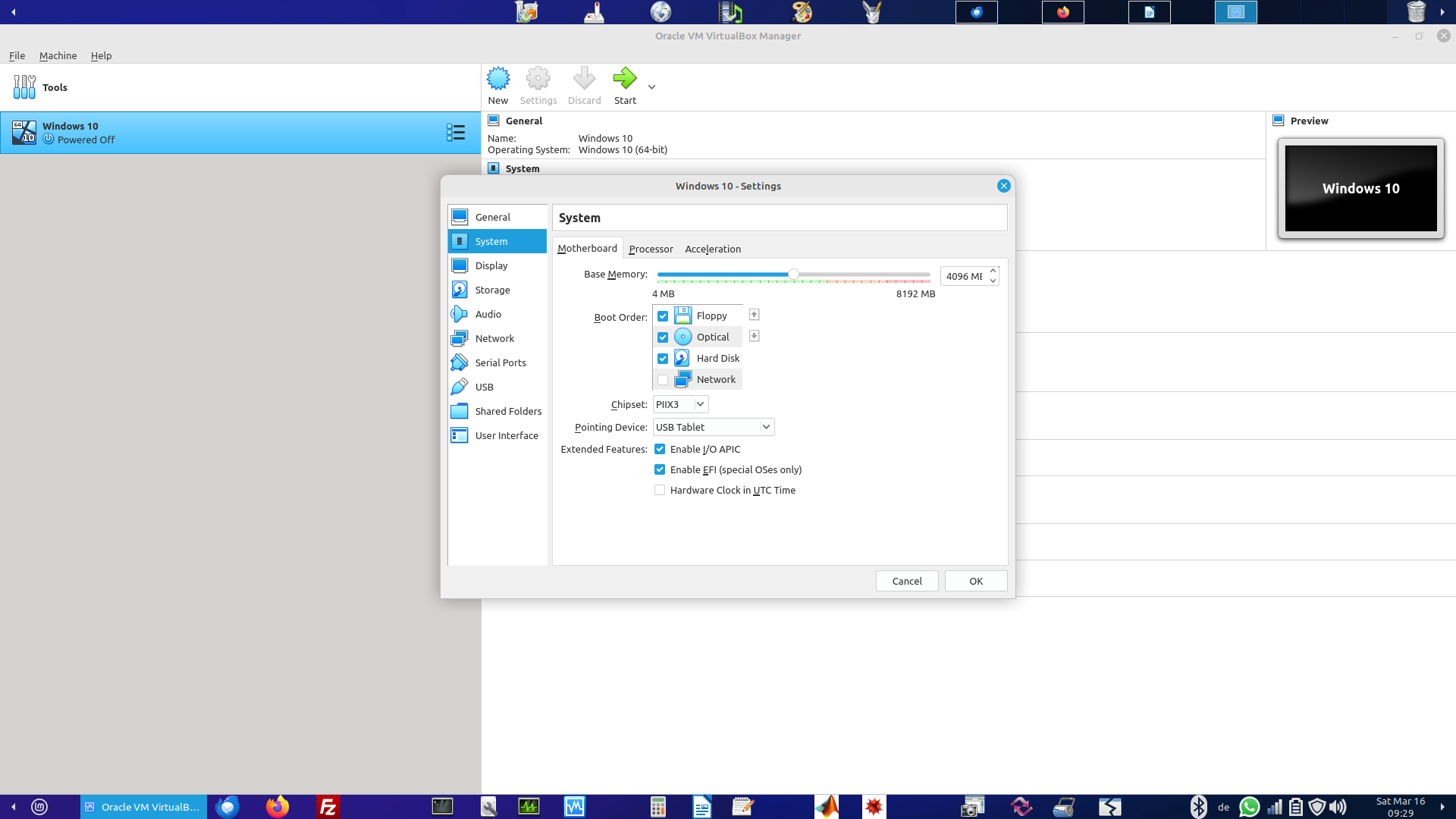
Task: Click the New virtual machine icon
Action: [x=498, y=78]
